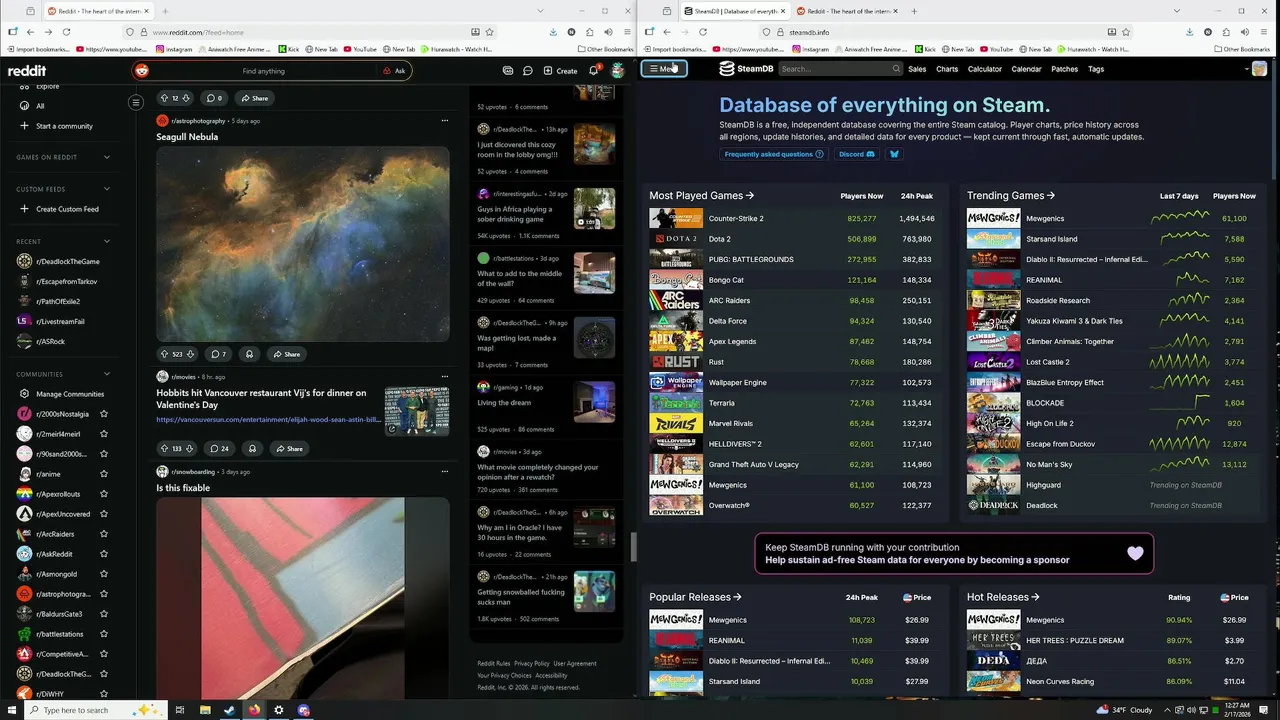Collapse Recent section in Reddit sidebar
This screenshot has height=720, width=1280.
click(106, 241)
